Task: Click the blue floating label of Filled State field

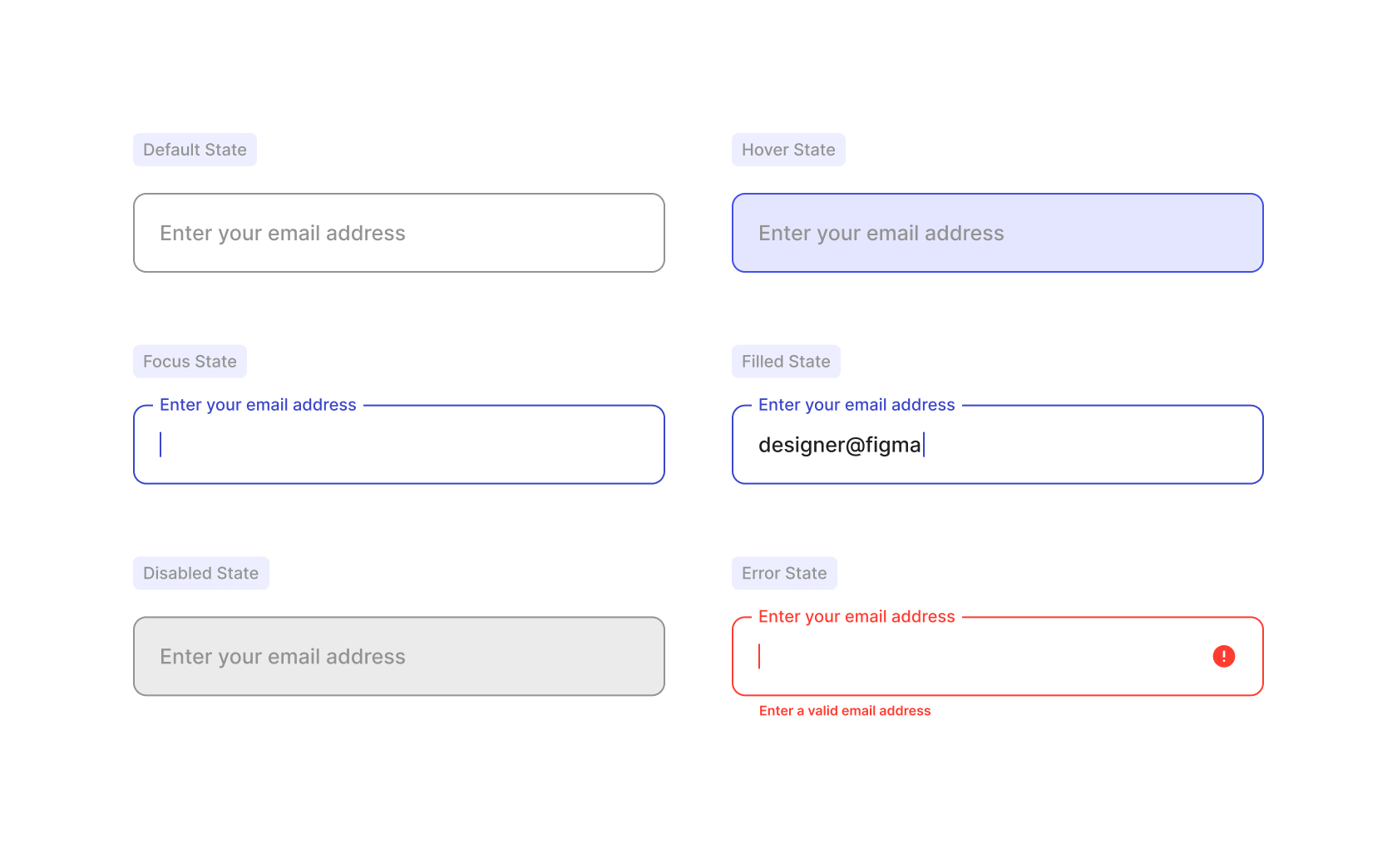Action: click(856, 405)
